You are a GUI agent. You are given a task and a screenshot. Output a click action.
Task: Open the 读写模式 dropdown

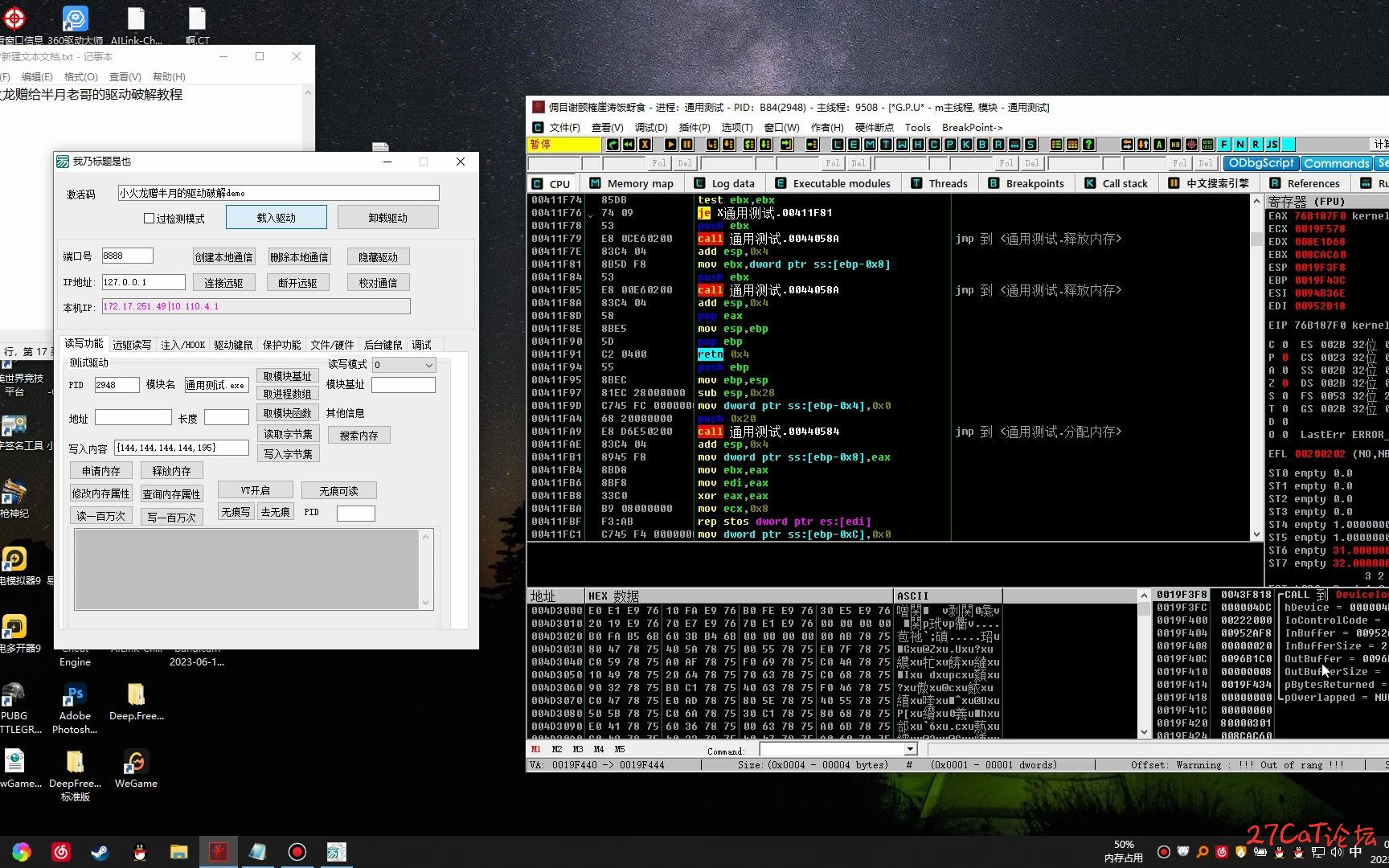404,365
